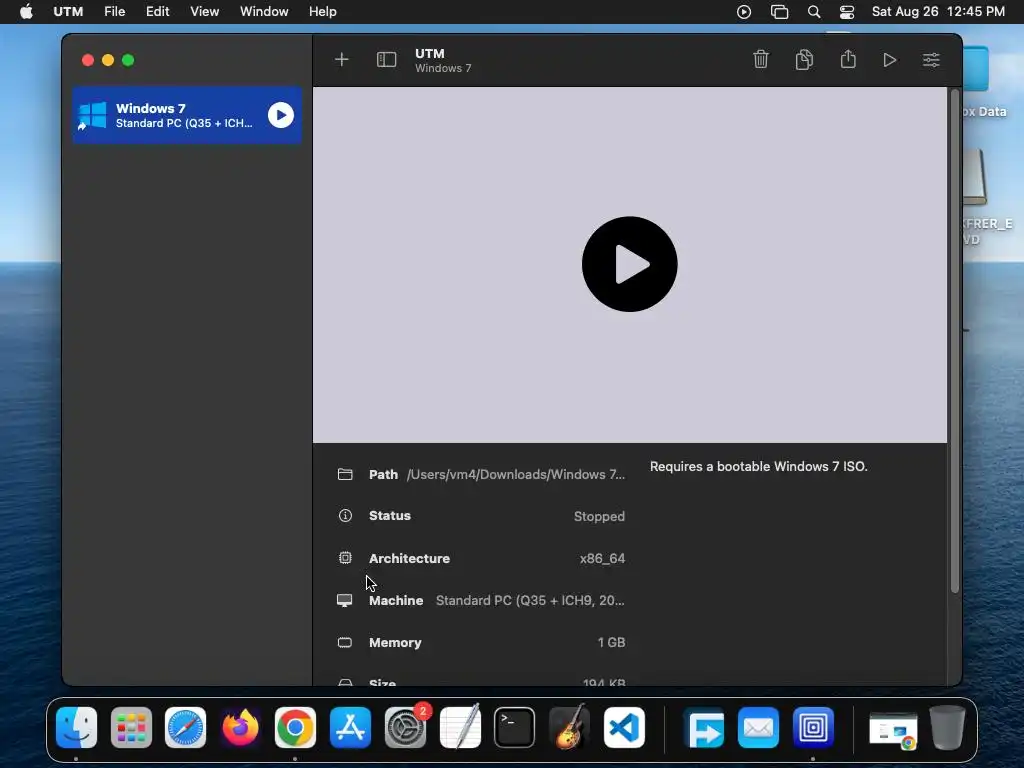This screenshot has height=768, width=1024.
Task: Launch Safari from the Dock
Action: (185, 728)
